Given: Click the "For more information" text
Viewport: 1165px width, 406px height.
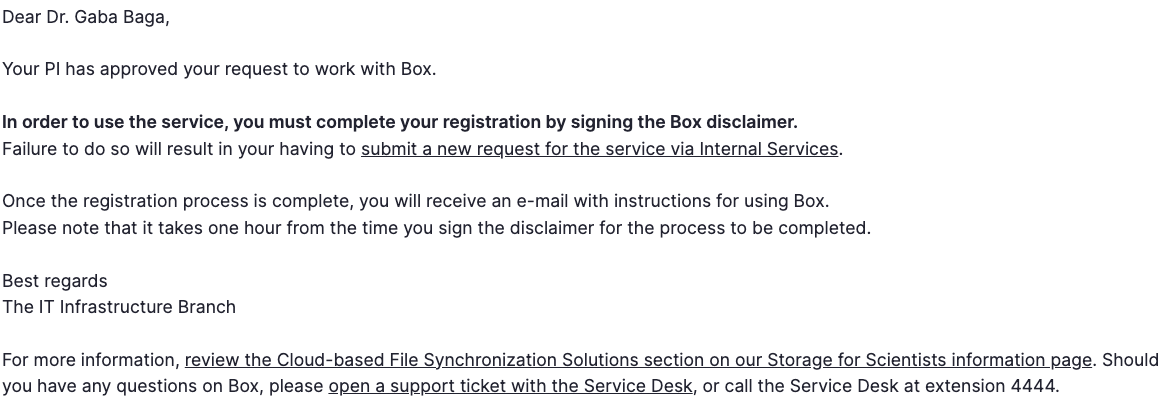Looking at the screenshot, I should click(x=90, y=360).
